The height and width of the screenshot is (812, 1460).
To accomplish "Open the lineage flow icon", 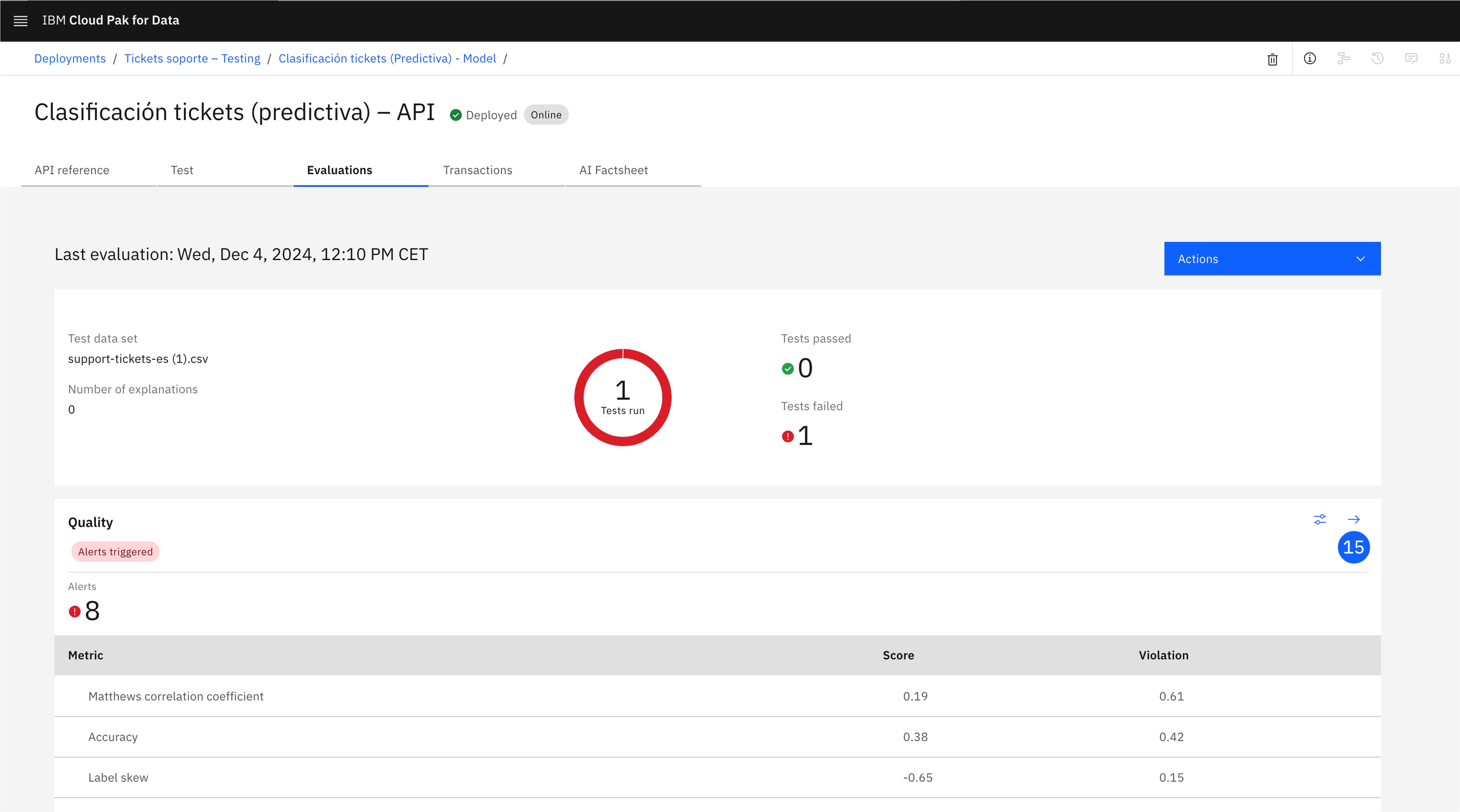I will (1343, 58).
